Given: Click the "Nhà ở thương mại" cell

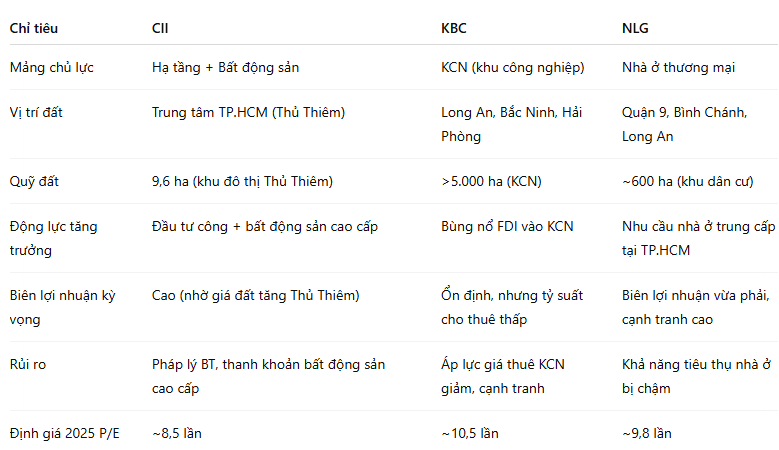Looking at the screenshot, I should pyautogui.click(x=678, y=68).
